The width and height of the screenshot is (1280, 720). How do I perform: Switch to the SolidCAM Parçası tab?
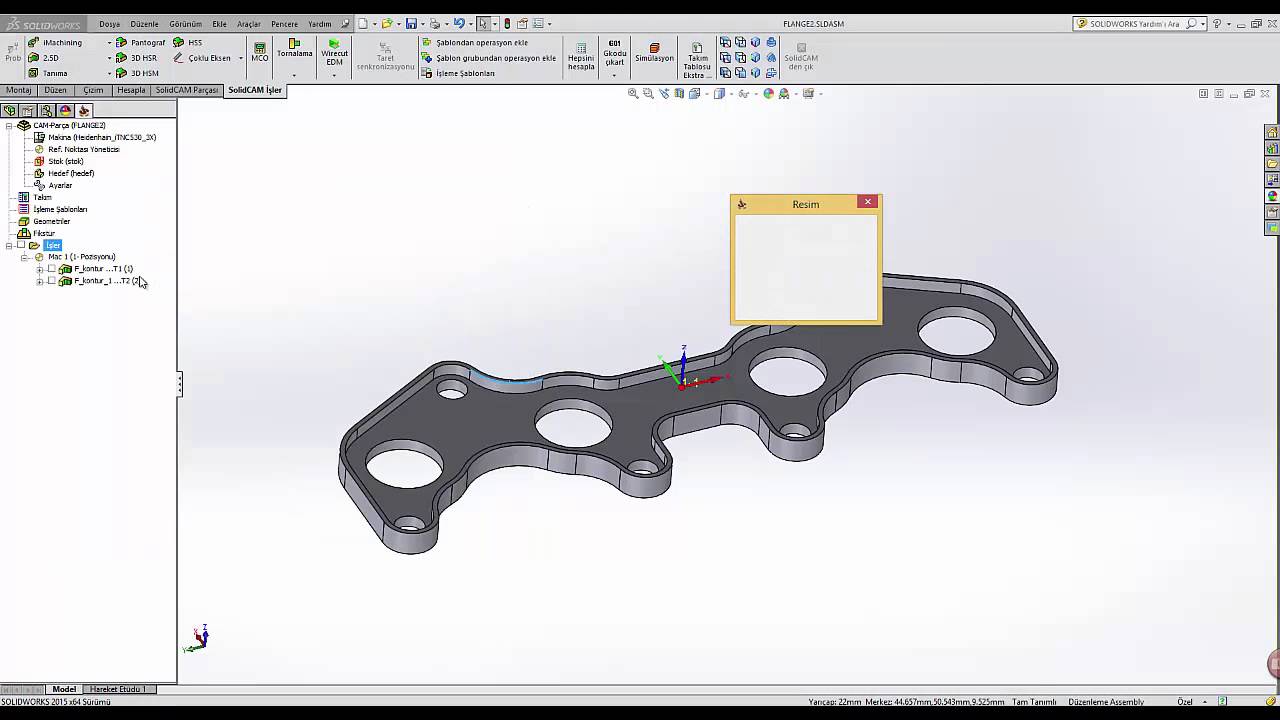click(x=186, y=90)
